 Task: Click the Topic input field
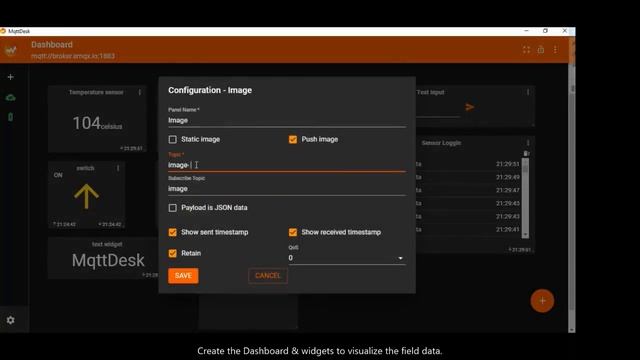pos(287,165)
